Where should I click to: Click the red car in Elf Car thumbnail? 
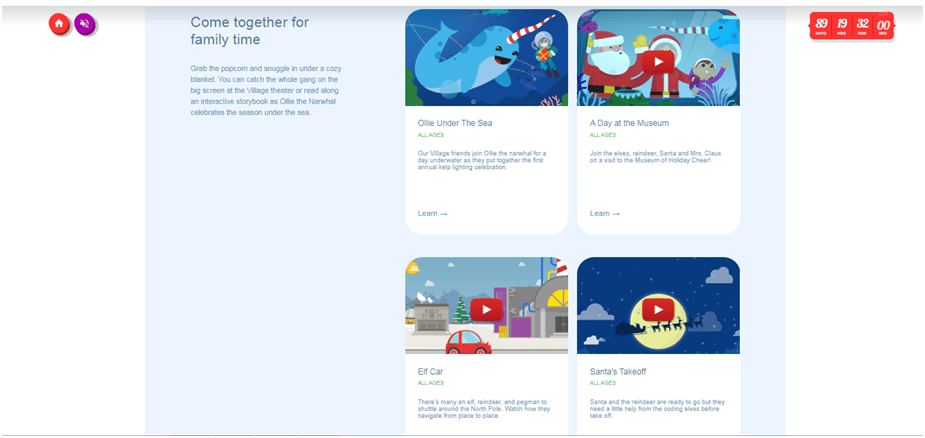pyautogui.click(x=468, y=342)
